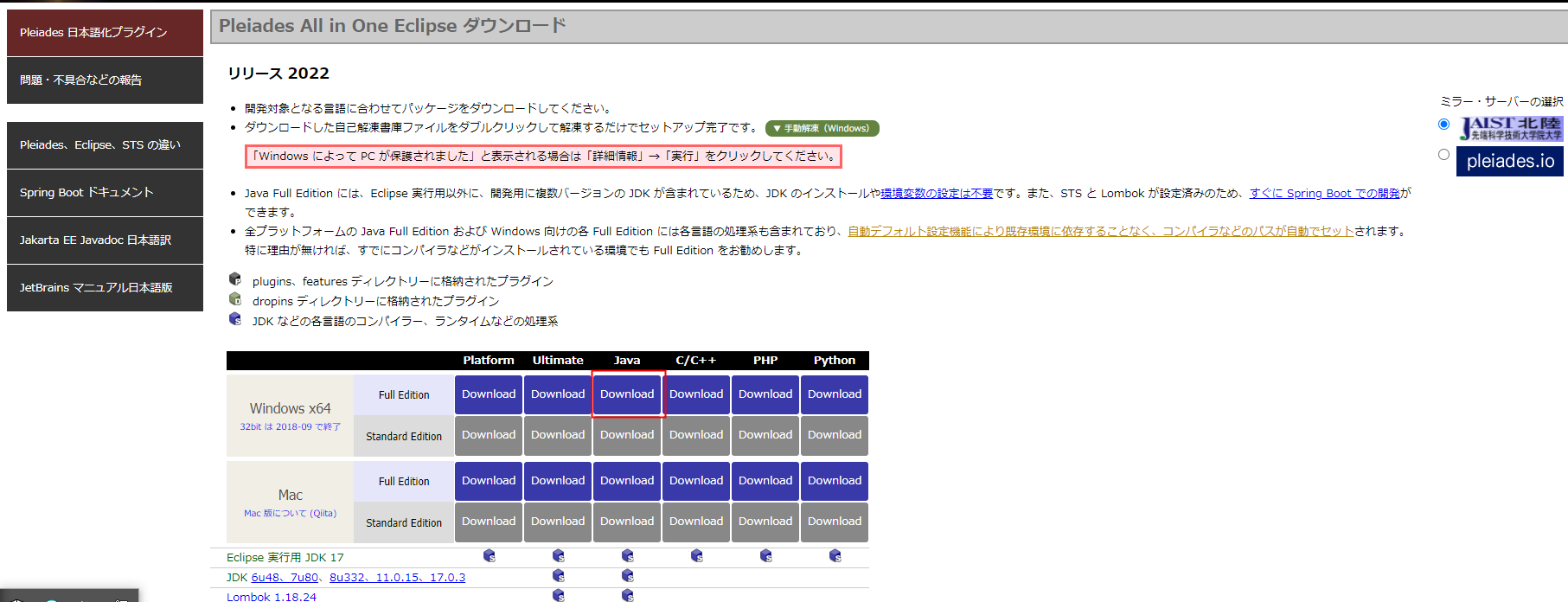Download Windows x64 Full Edition PHP
Viewport: 1568px width, 602px height.
tap(765, 394)
